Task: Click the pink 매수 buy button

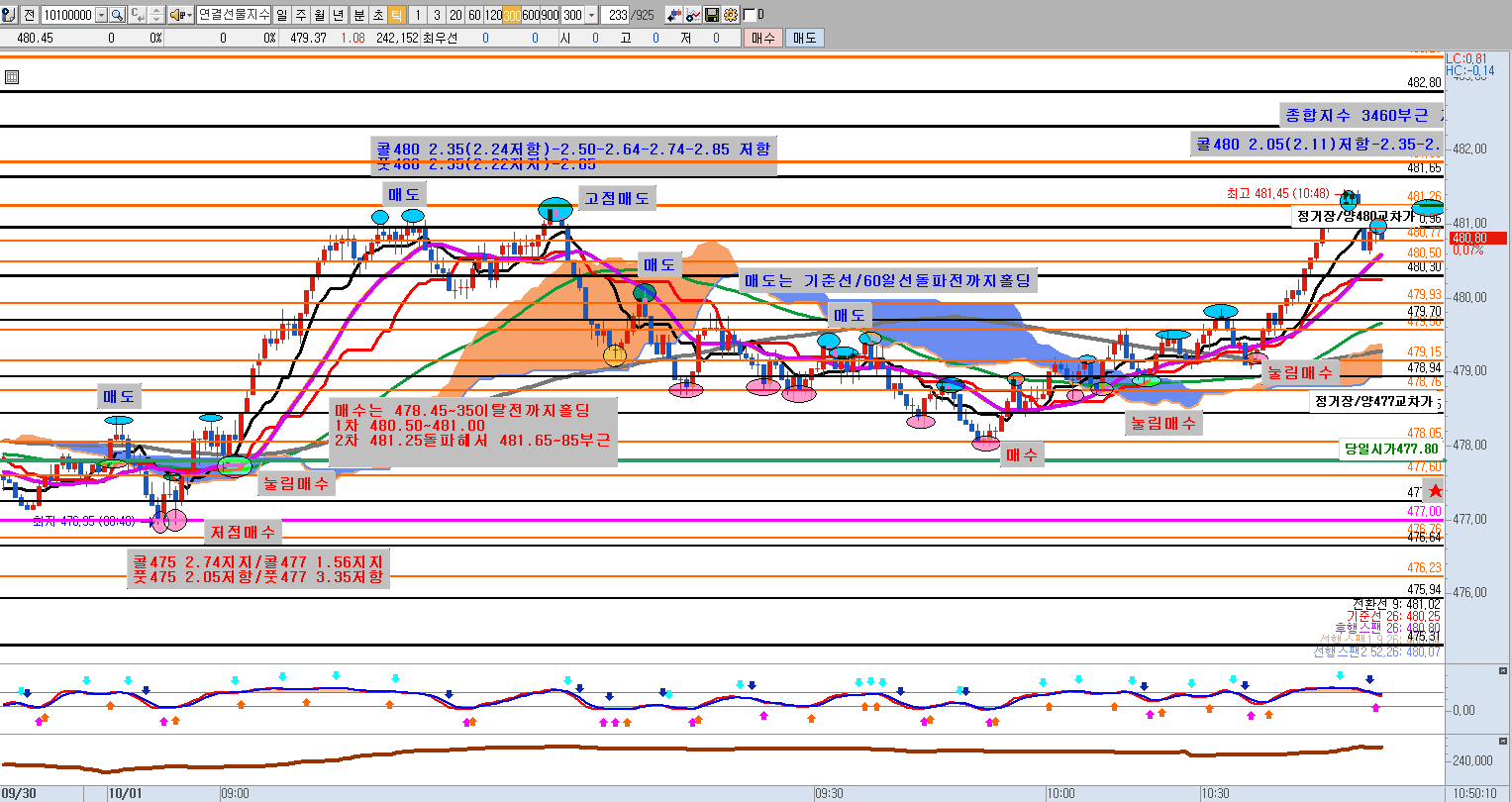Action: coord(763,38)
